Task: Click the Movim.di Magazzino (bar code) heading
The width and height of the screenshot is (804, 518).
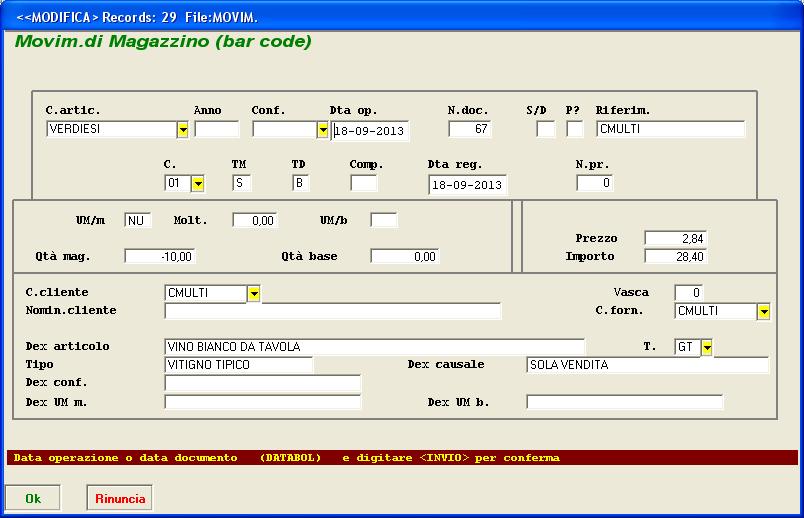Action: tap(163, 41)
